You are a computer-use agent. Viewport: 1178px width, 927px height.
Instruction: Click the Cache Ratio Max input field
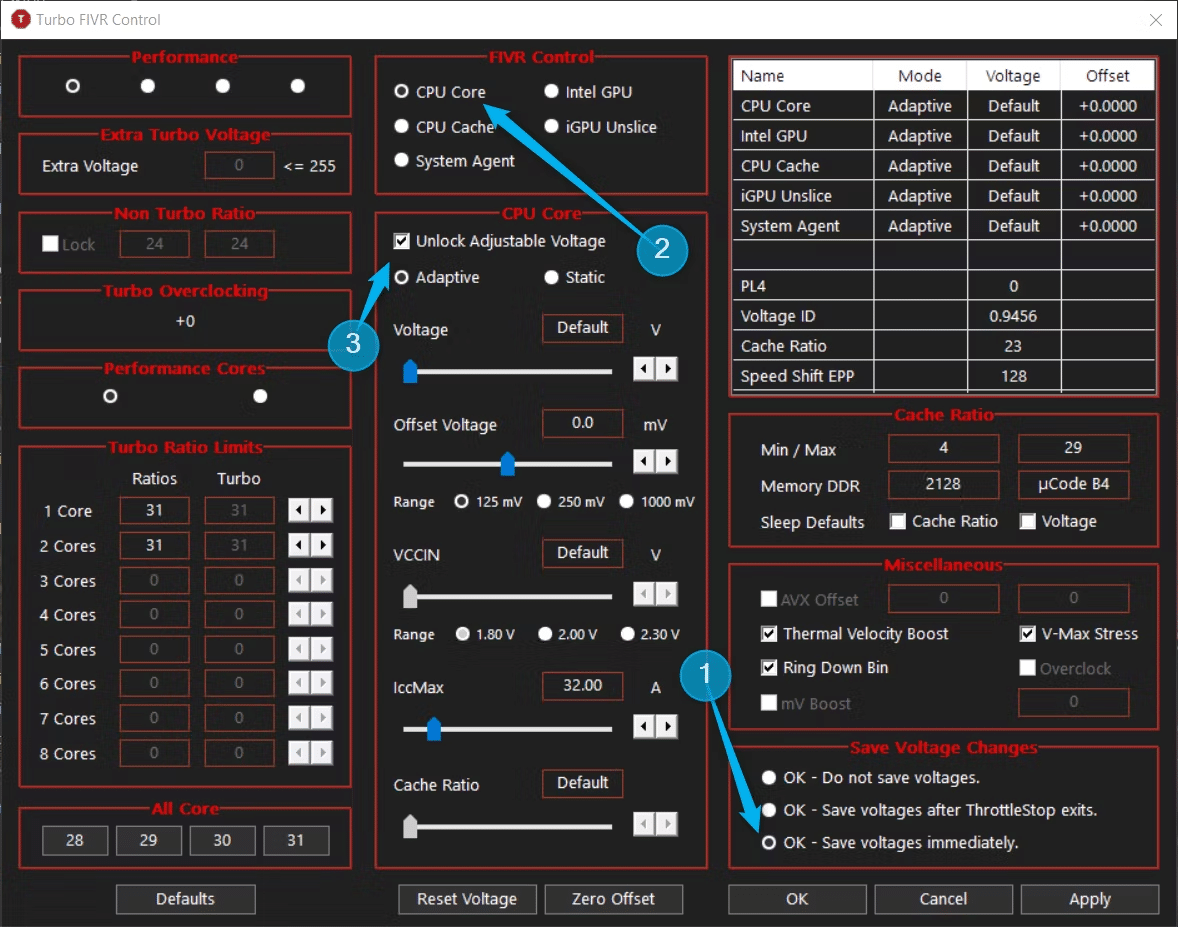tap(1073, 449)
